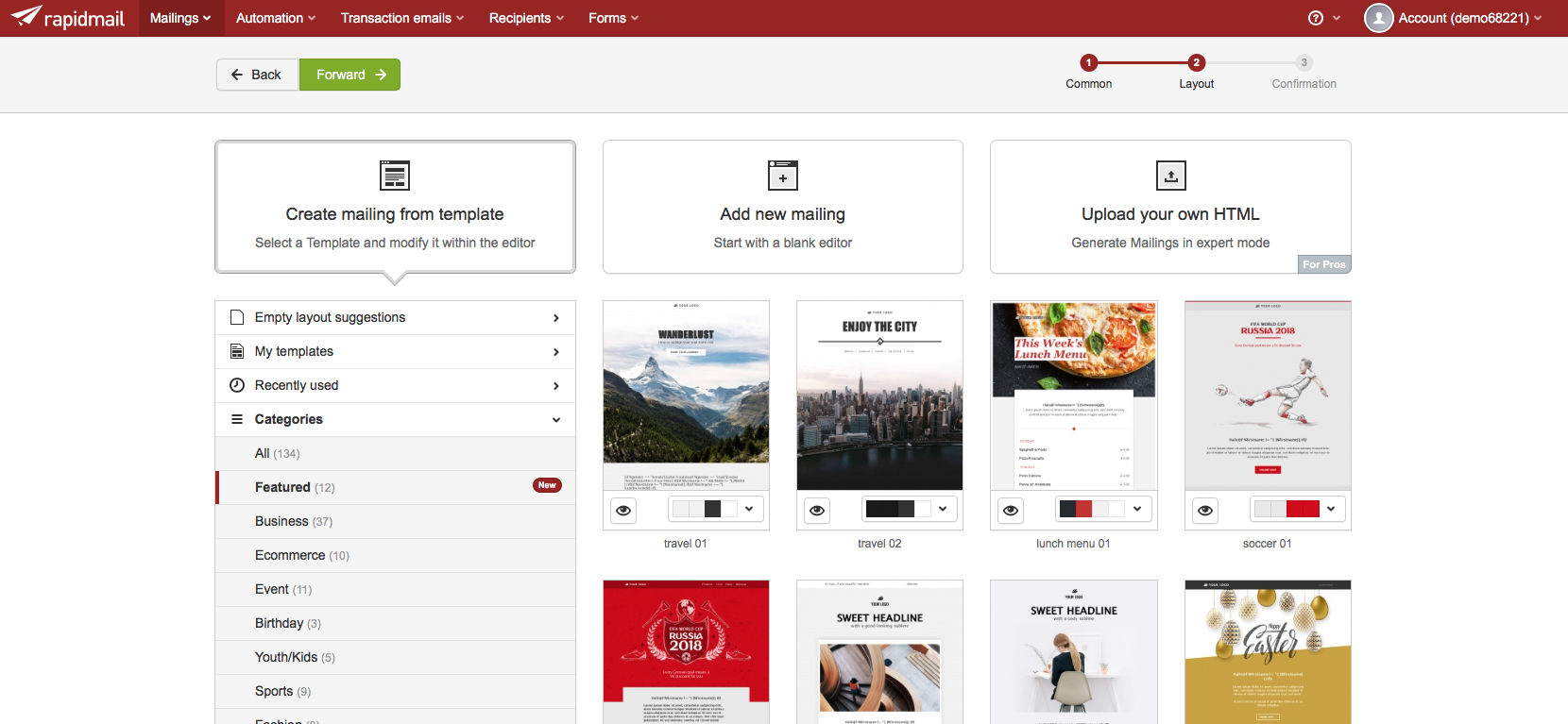Viewport: 1568px width, 724px height.
Task: Preview lunch menu 01 template with eye icon
Action: coord(1011,510)
